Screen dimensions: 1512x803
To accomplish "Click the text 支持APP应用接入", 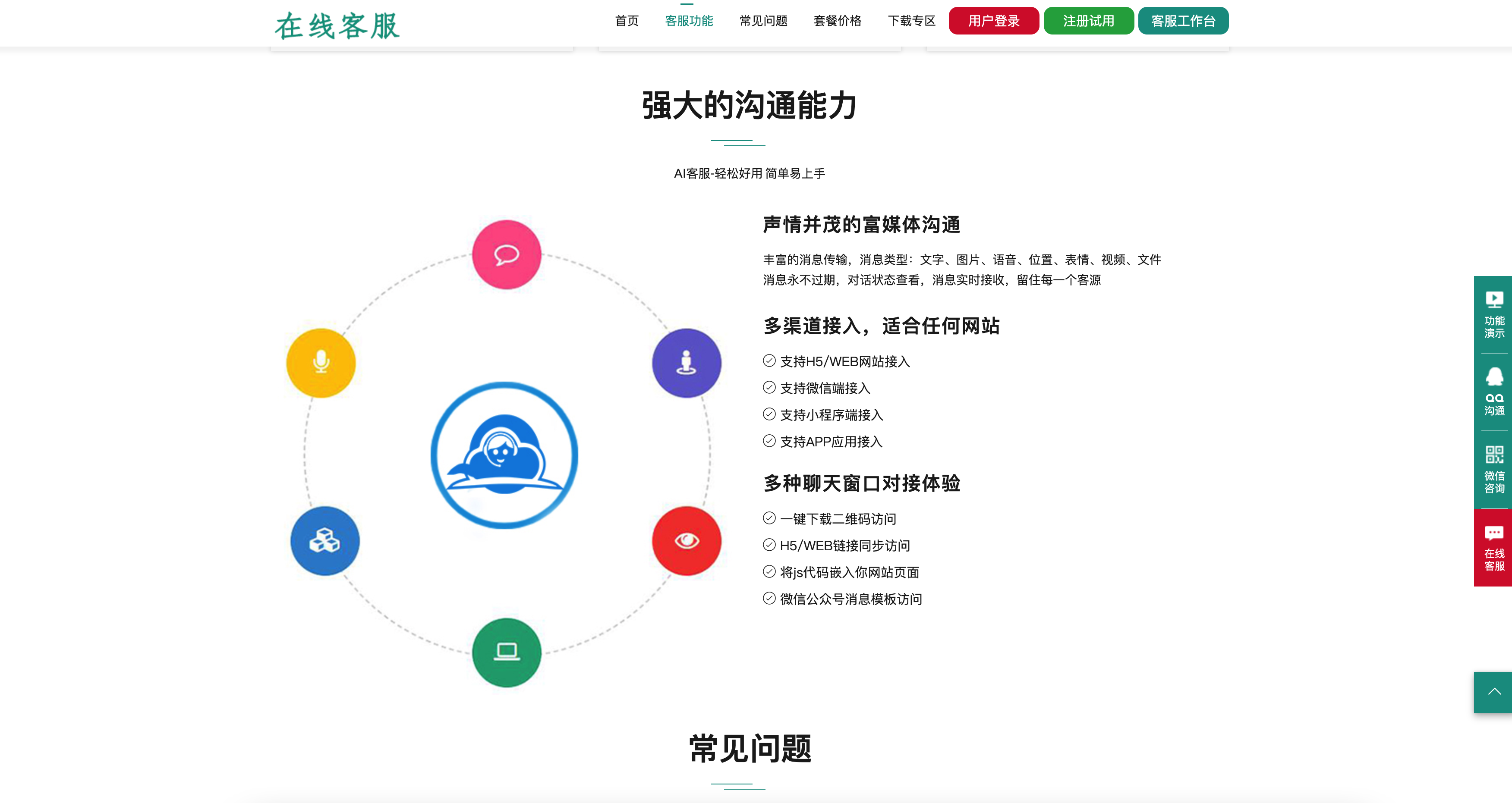I will click(831, 442).
